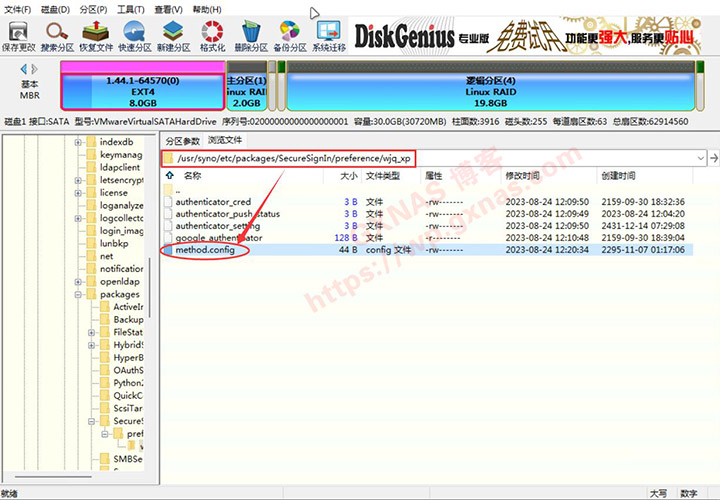
Task: Switch to the 分区参数 tab
Action: [183, 141]
